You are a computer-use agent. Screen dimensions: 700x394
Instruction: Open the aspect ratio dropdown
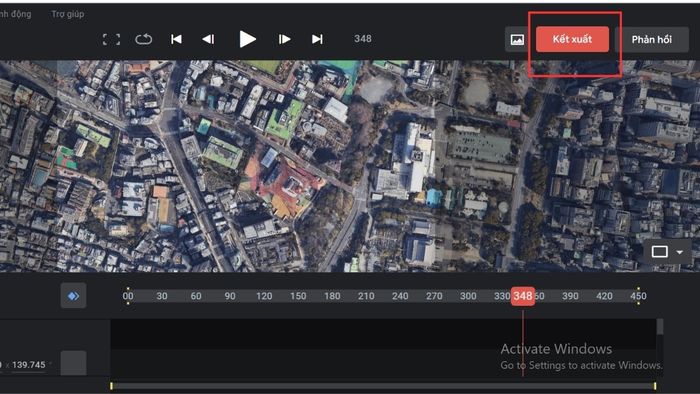point(667,252)
